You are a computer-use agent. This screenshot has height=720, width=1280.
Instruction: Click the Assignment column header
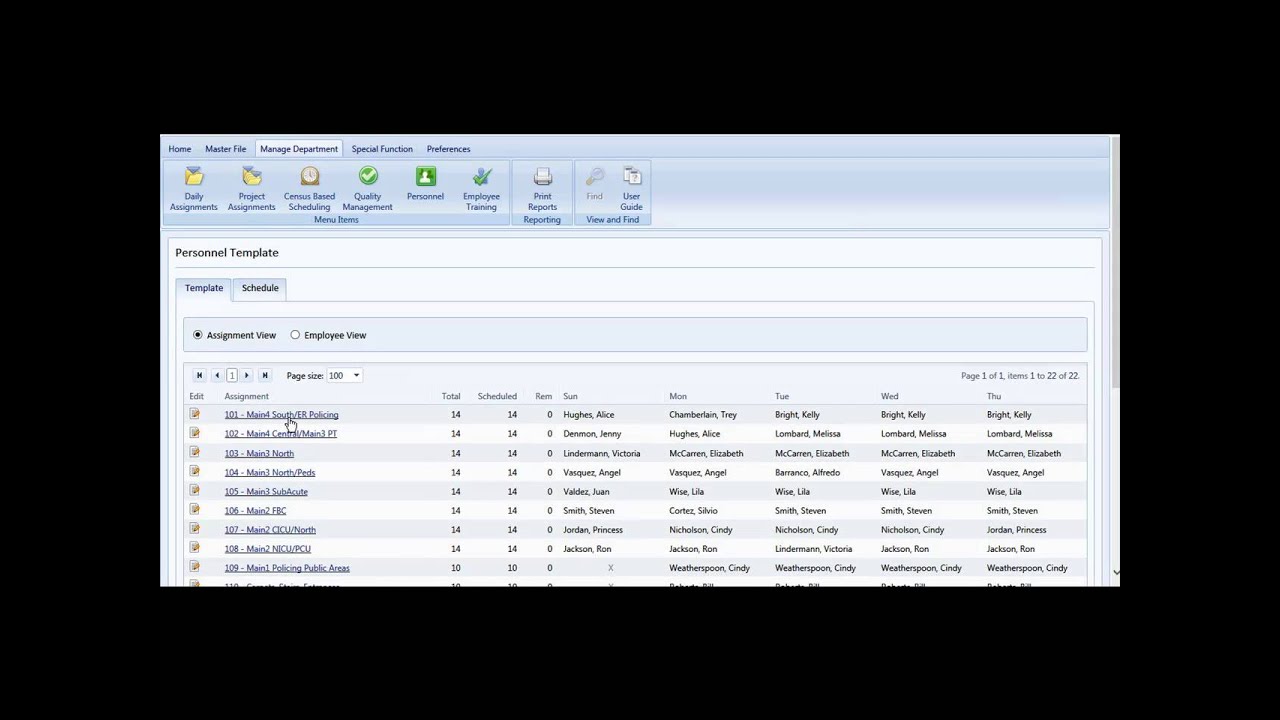point(247,396)
